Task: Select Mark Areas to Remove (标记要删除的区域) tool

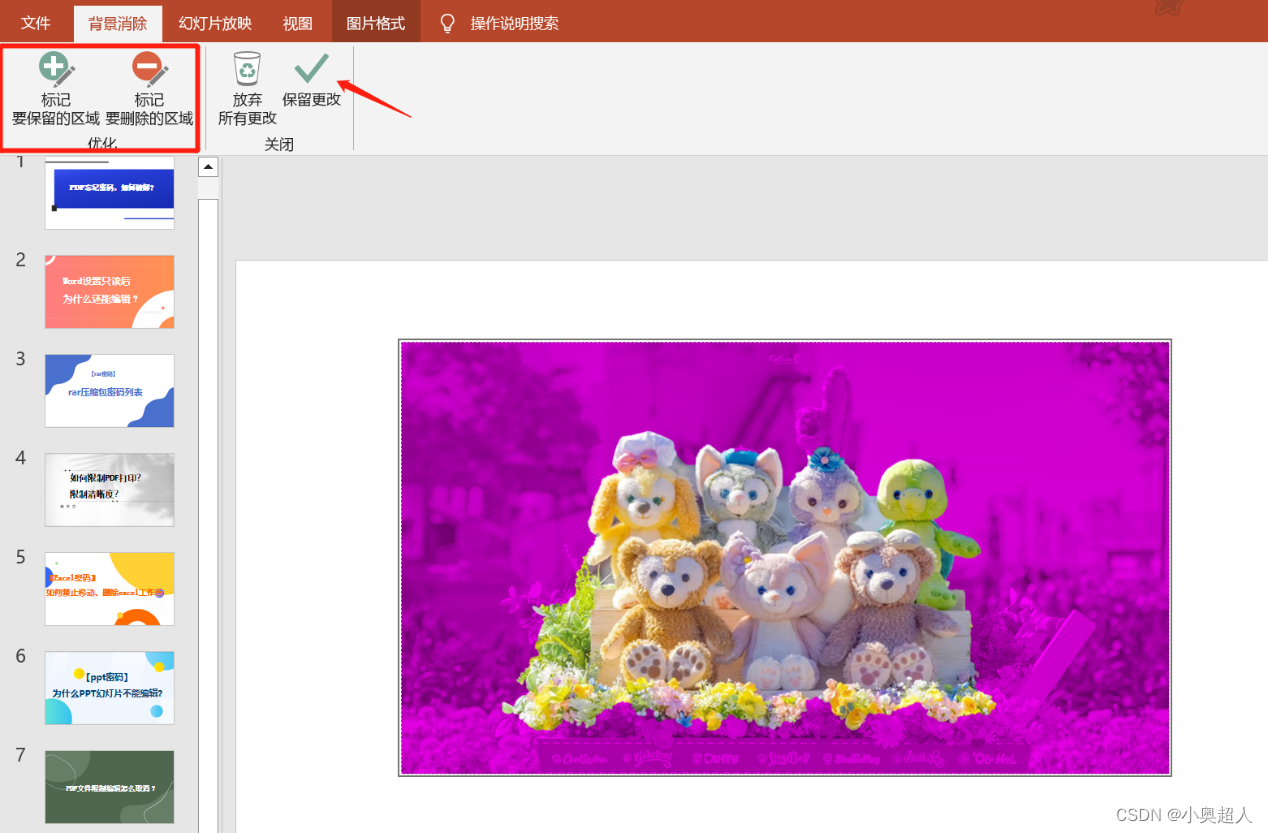Action: (x=149, y=90)
